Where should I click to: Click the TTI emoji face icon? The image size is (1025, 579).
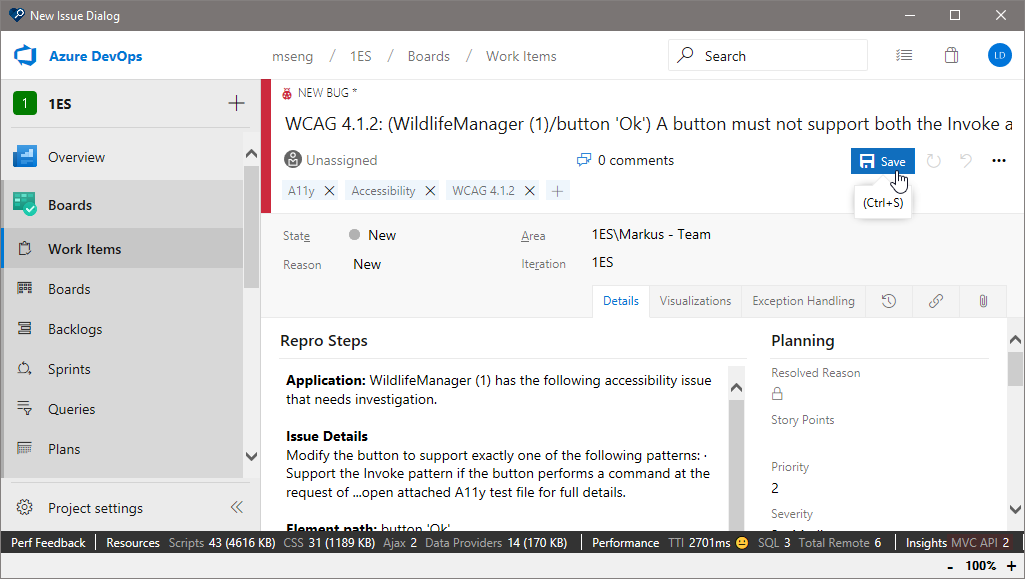pyautogui.click(x=742, y=542)
